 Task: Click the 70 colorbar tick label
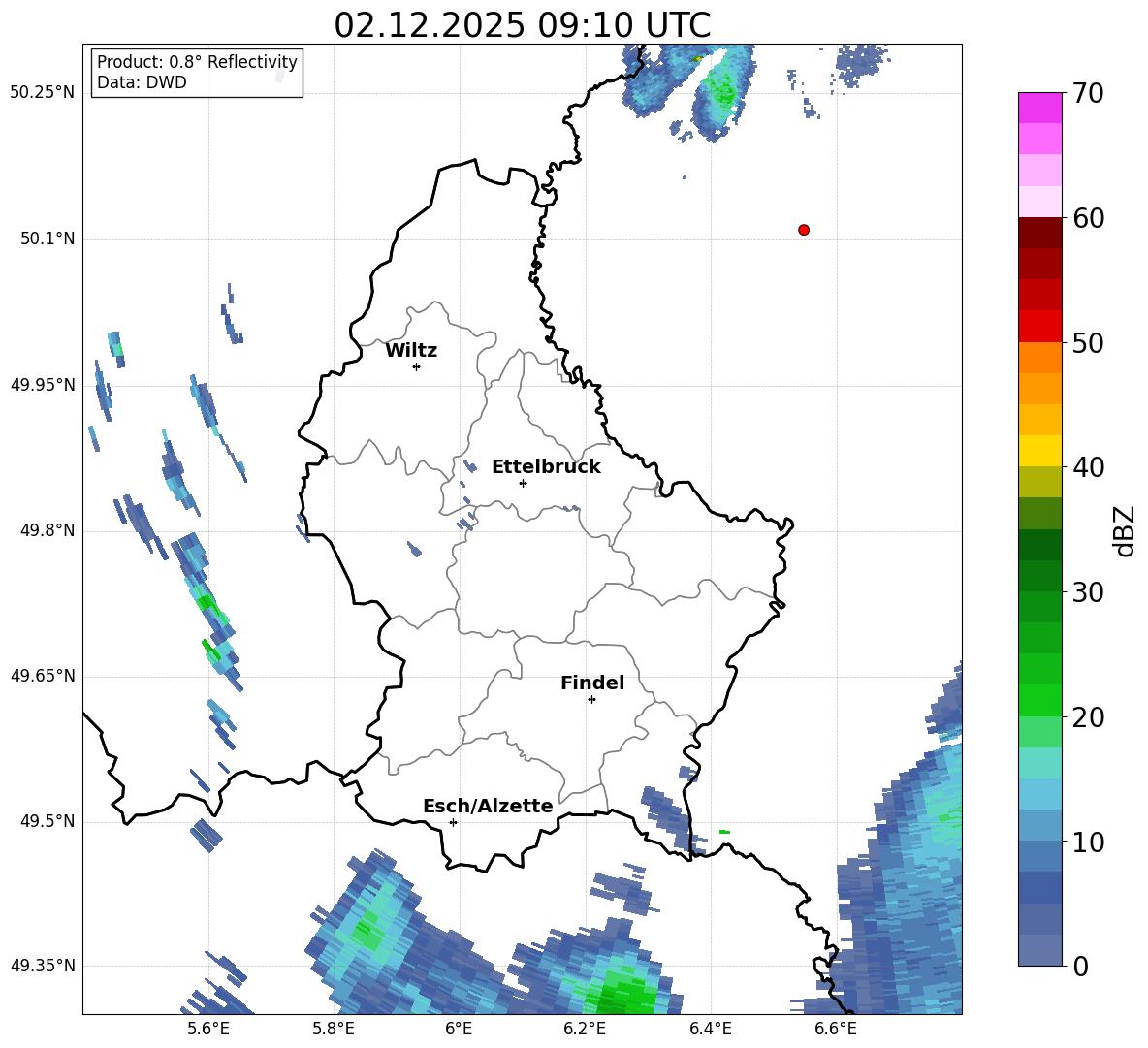click(1088, 93)
